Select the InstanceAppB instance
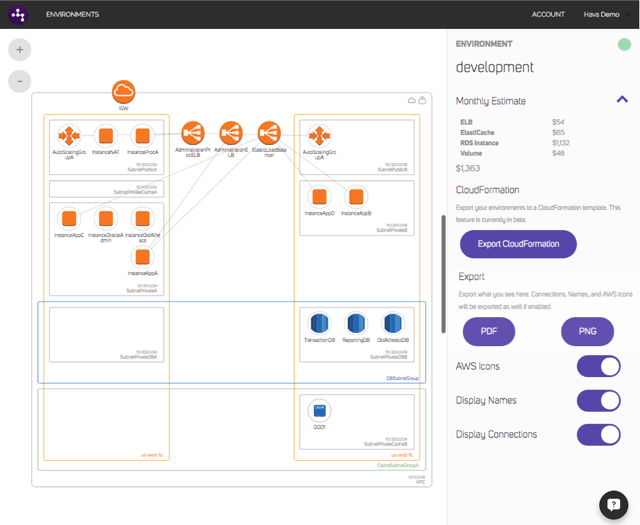The image size is (640, 525). (356, 196)
